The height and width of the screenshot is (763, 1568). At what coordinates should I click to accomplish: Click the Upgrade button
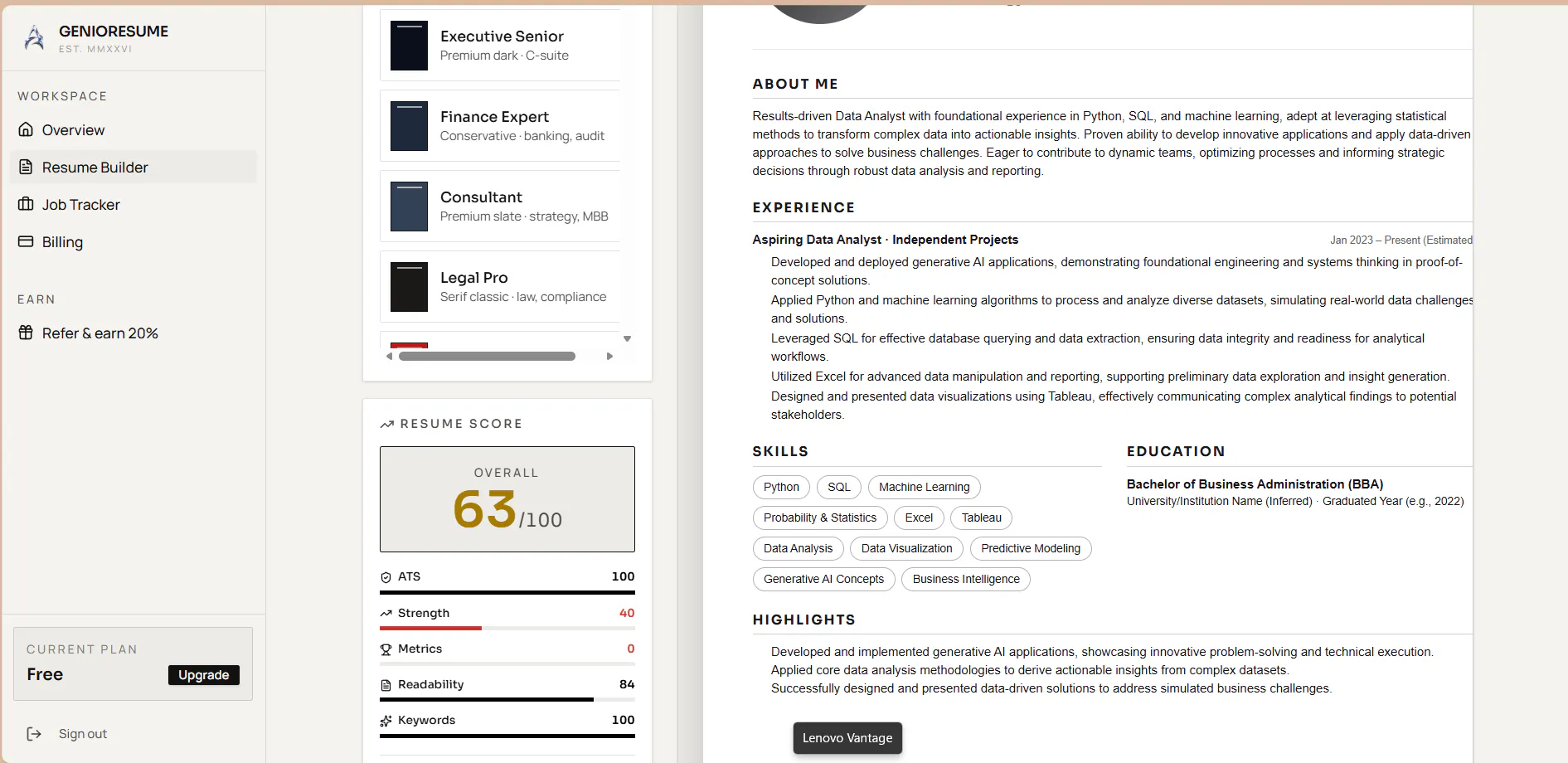click(204, 675)
